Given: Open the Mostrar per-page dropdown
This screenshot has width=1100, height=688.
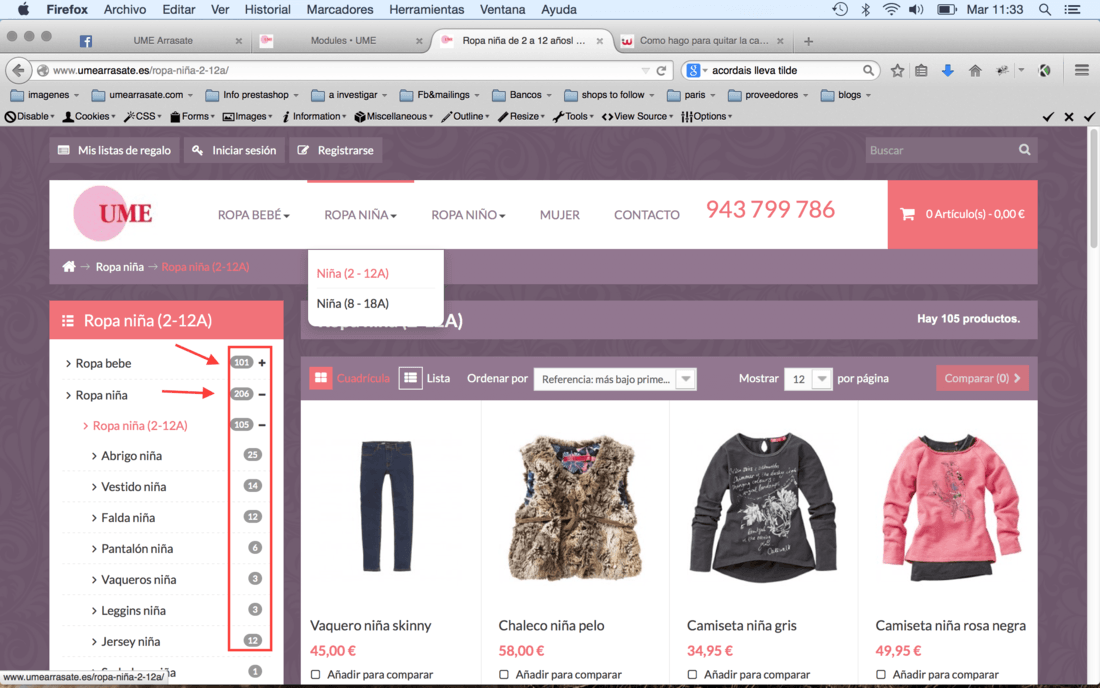Looking at the screenshot, I should tap(807, 379).
